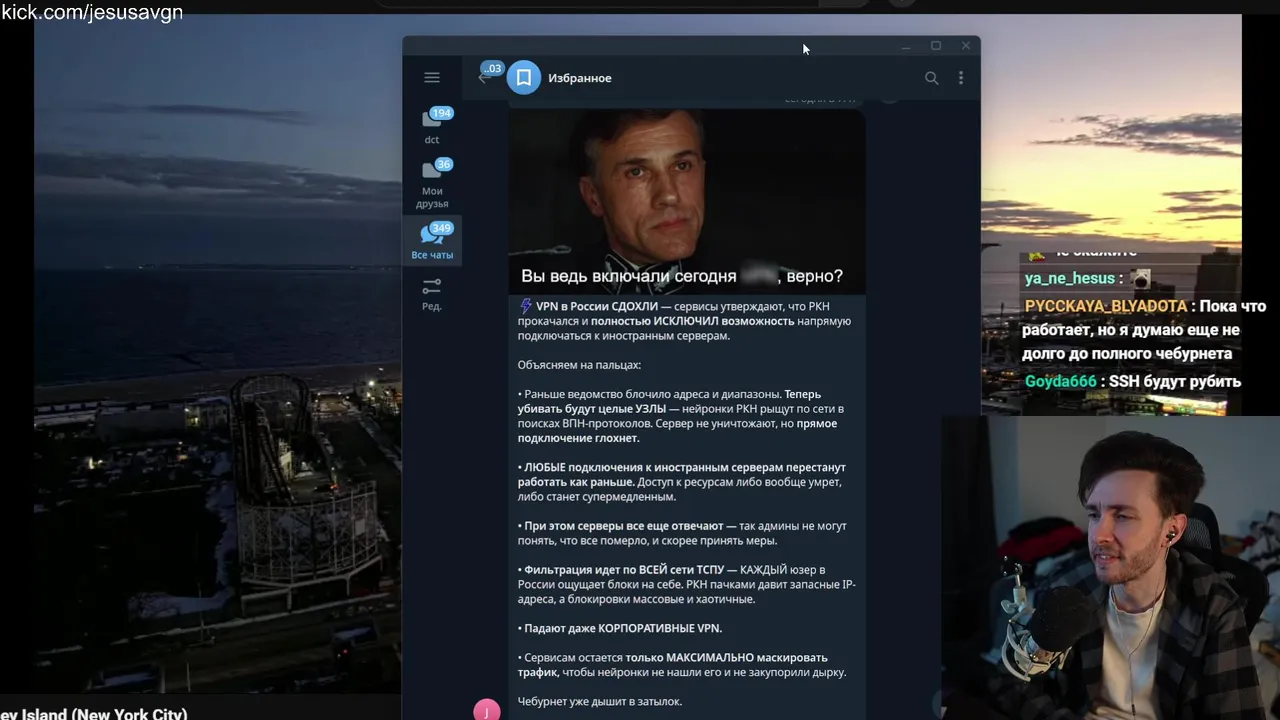This screenshot has height=720, width=1280.
Task: Open the meme image in the message
Action: (687, 200)
